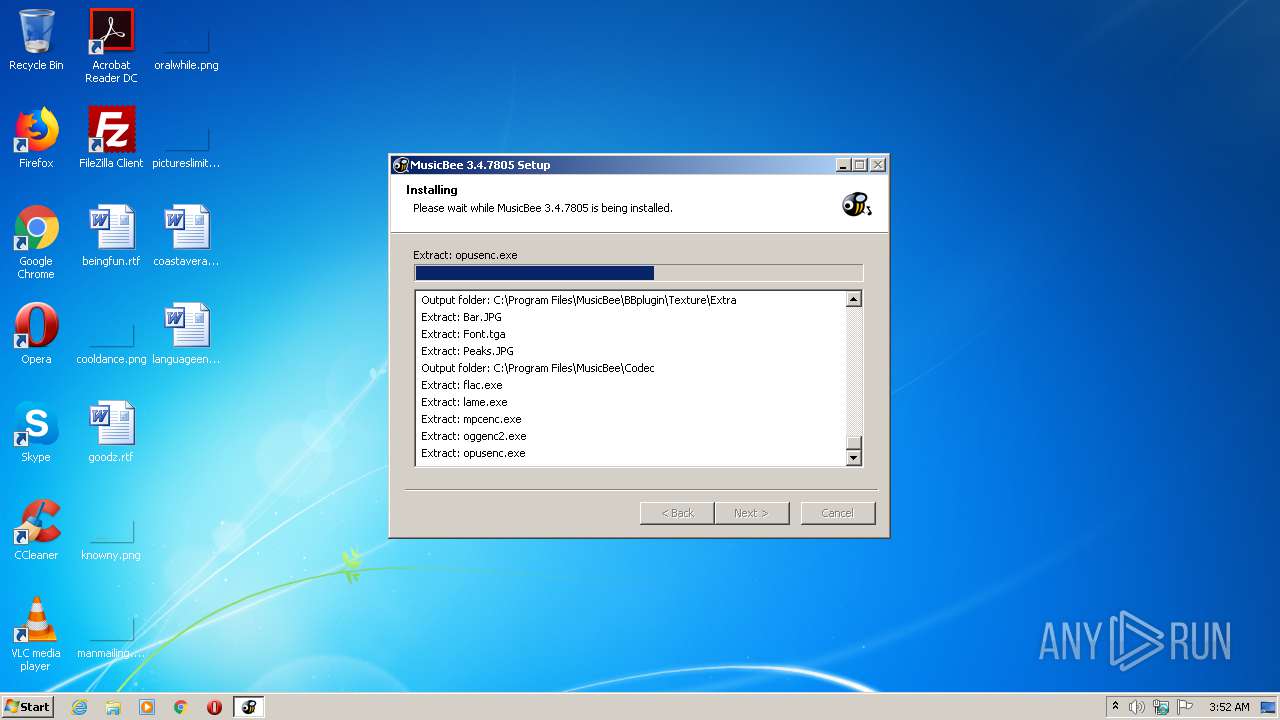Select 'Extract: Peaks.JPG' log line
This screenshot has height=720, width=1280.
tap(467, 351)
